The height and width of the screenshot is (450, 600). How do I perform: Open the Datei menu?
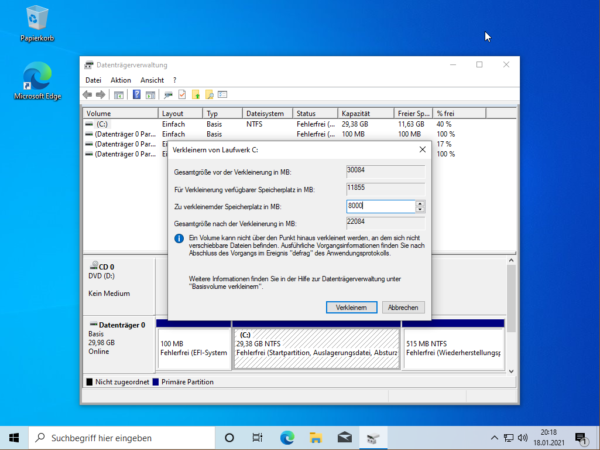(93, 80)
